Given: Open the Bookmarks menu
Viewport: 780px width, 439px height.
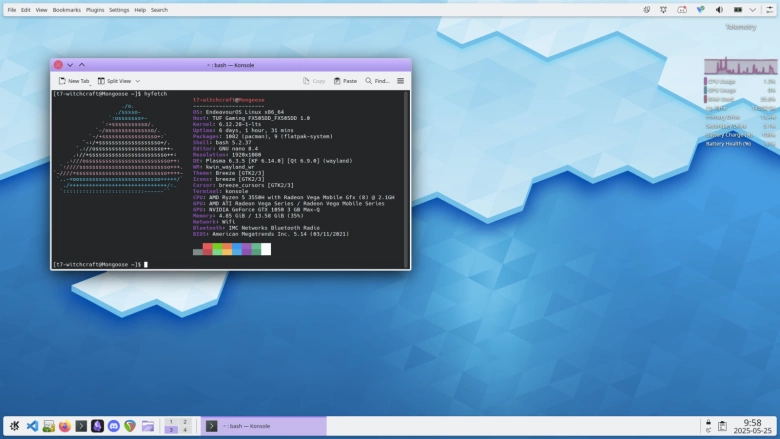Looking at the screenshot, I should coord(67,10).
